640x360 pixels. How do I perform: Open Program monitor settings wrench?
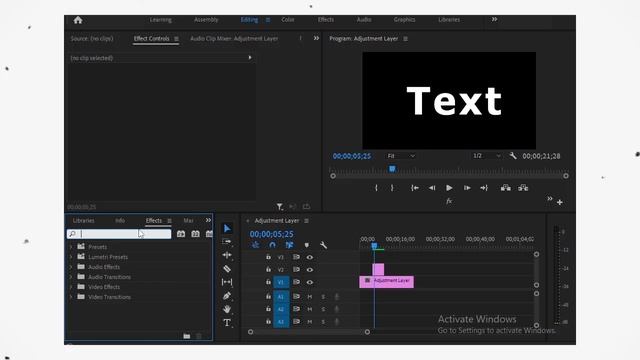click(513, 156)
